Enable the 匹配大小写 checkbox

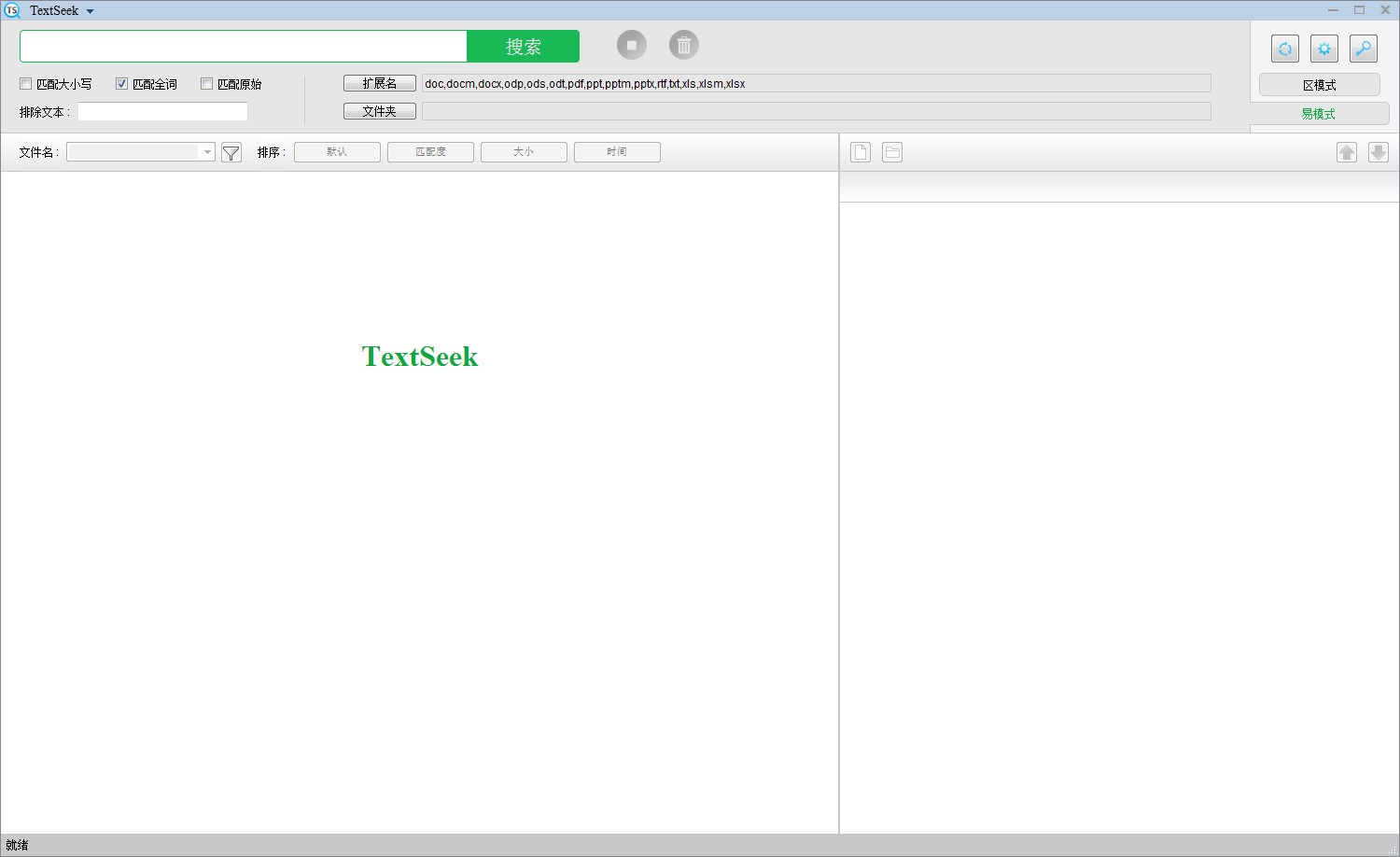(25, 83)
